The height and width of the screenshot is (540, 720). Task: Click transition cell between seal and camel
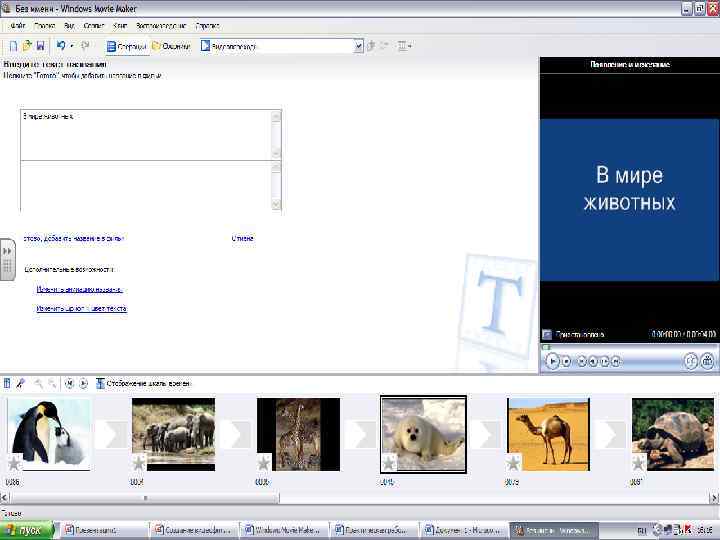(486, 434)
